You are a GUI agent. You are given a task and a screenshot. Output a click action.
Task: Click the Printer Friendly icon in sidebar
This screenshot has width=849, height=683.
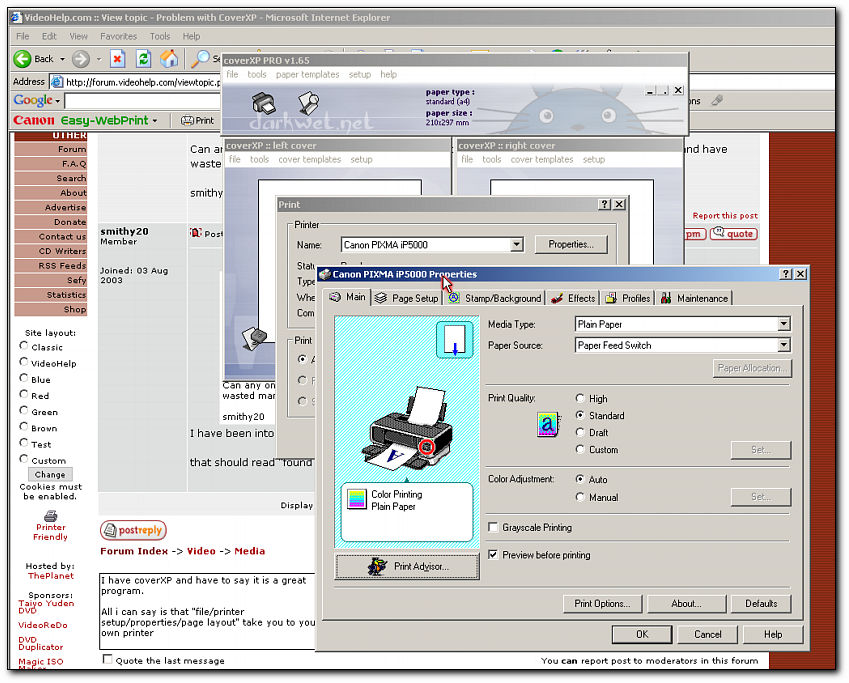click(50, 516)
